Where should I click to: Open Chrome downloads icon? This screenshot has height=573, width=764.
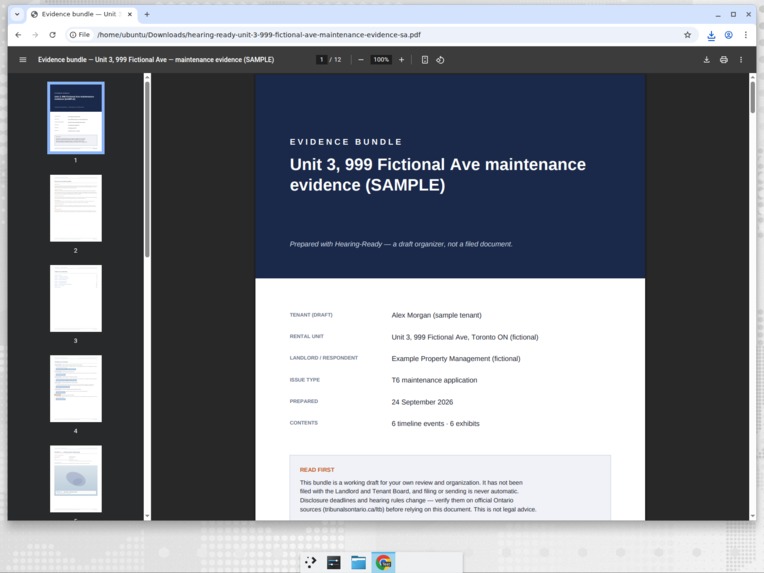711,35
